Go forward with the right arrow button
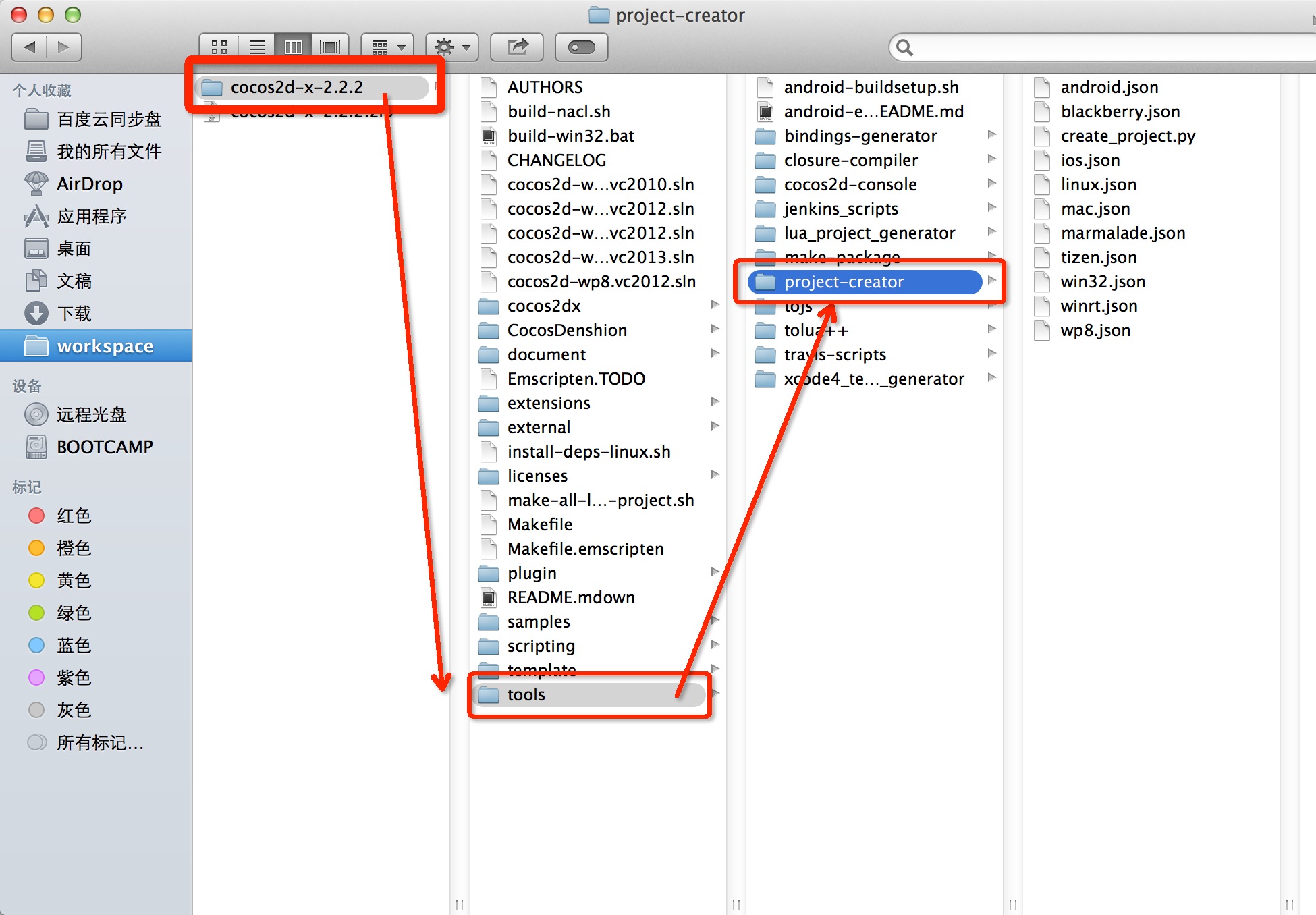Screen dimensions: 1316x915 pyautogui.click(x=64, y=47)
